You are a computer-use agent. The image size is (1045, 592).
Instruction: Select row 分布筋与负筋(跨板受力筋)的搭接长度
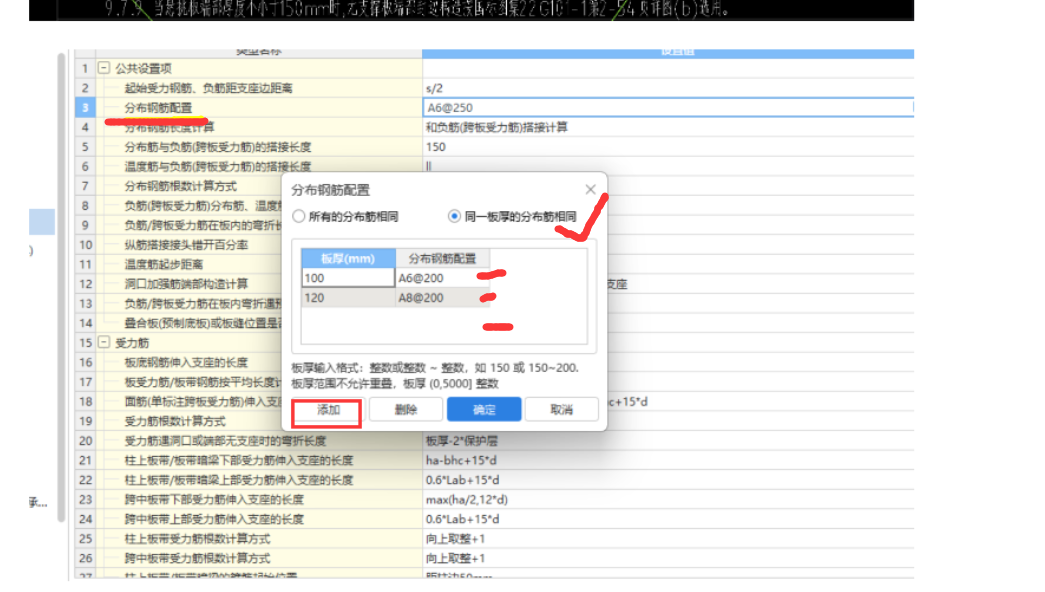[x=259, y=147]
